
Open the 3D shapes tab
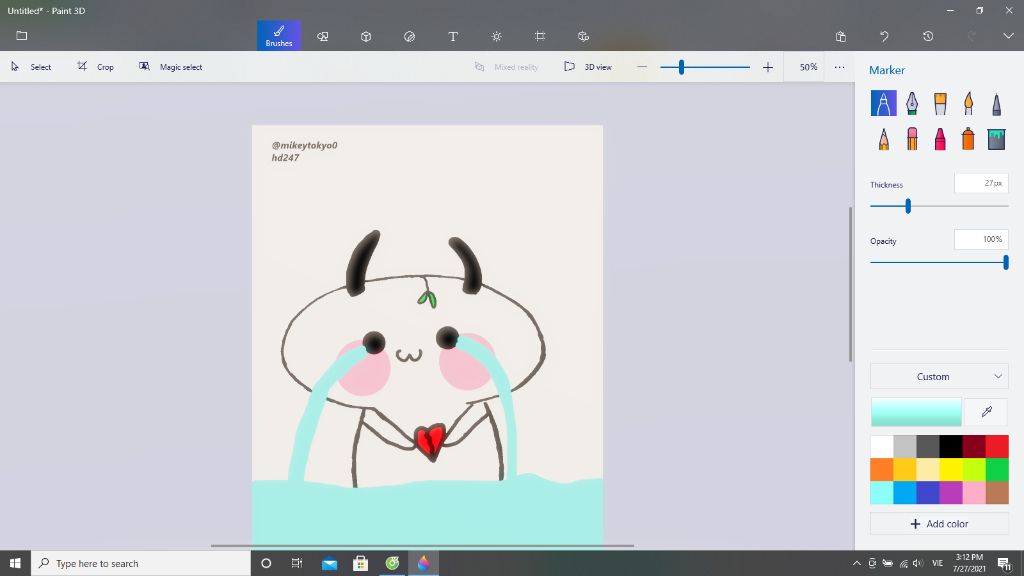pos(366,36)
